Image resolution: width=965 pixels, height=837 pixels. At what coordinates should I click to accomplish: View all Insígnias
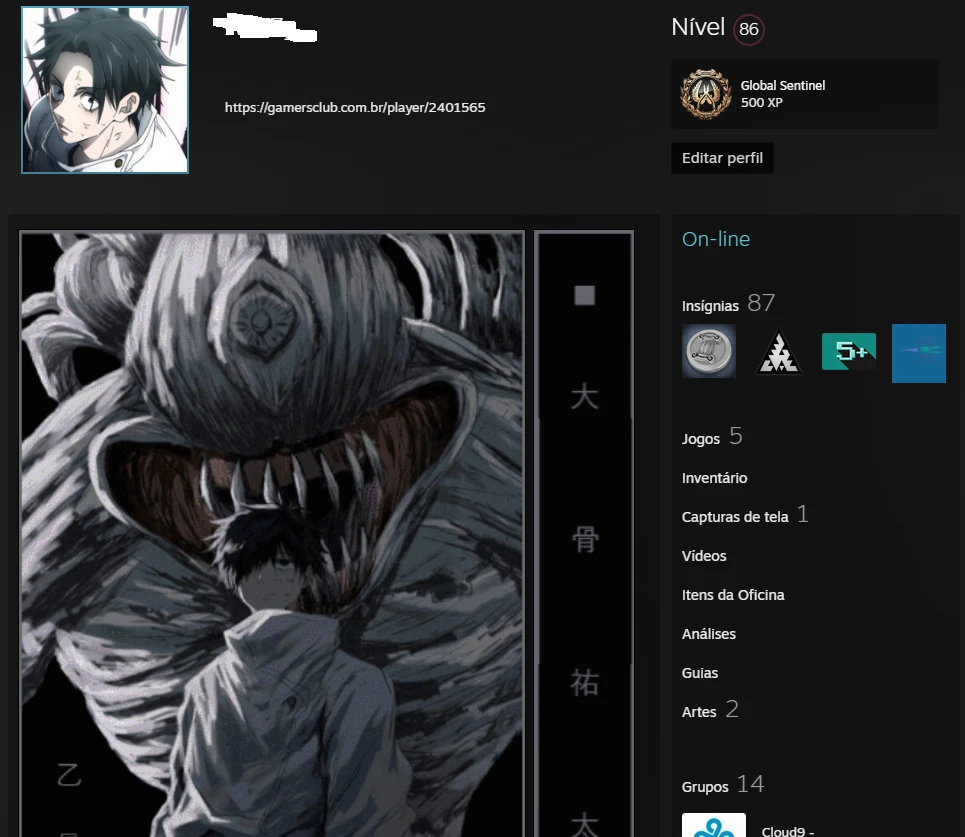pyautogui.click(x=710, y=305)
